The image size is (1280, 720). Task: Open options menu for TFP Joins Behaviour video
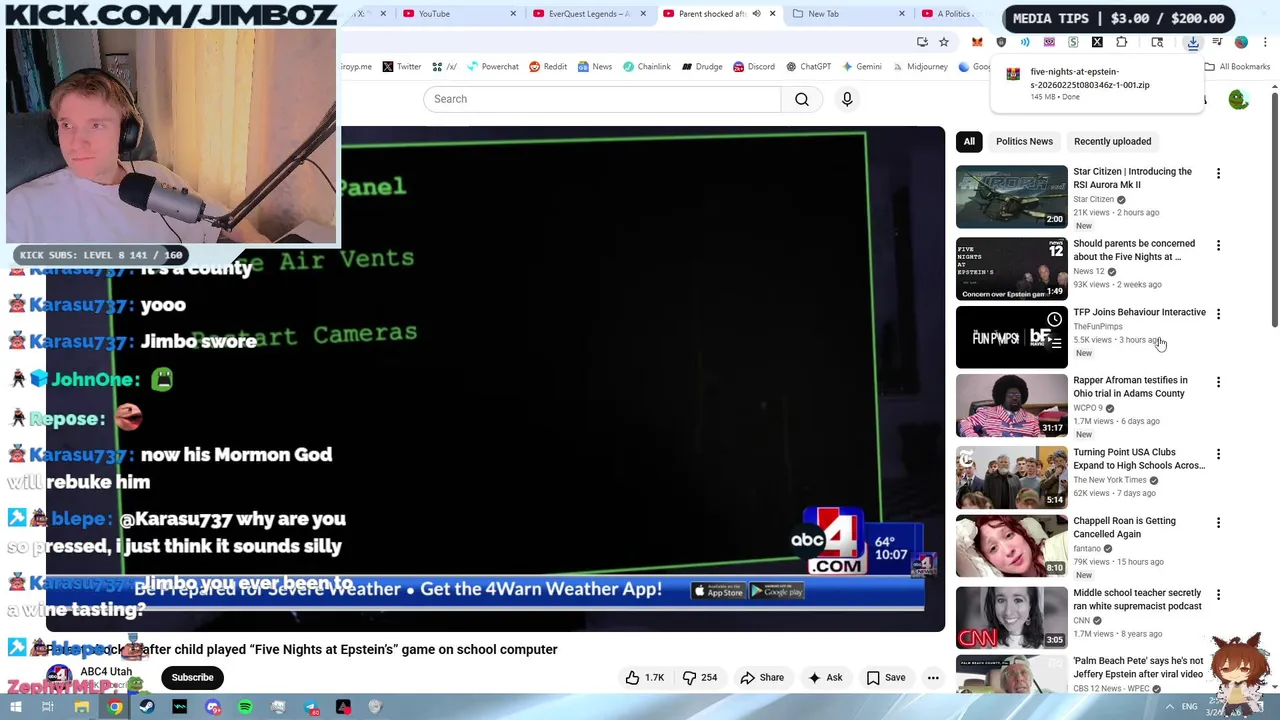click(1218, 315)
